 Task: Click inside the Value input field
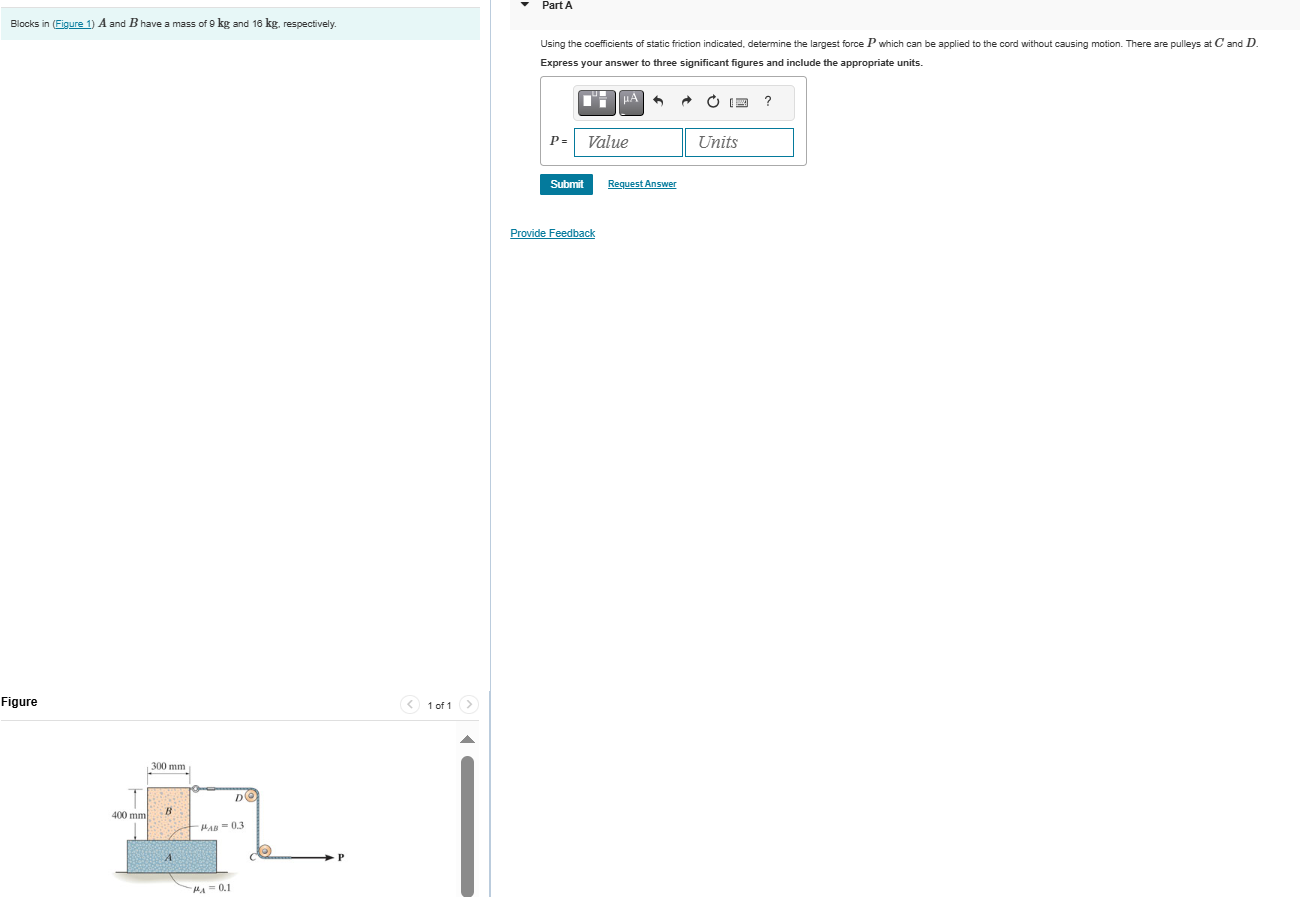(x=627, y=142)
